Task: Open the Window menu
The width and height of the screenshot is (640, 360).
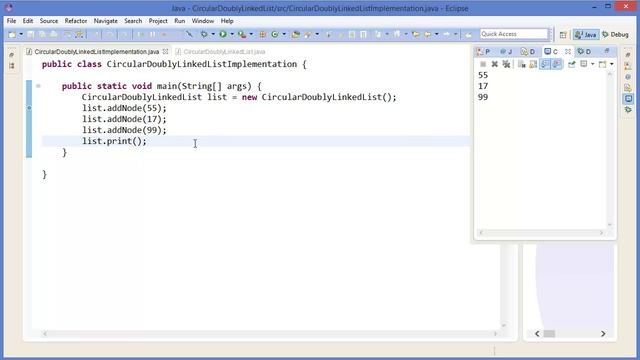Action: (203, 21)
